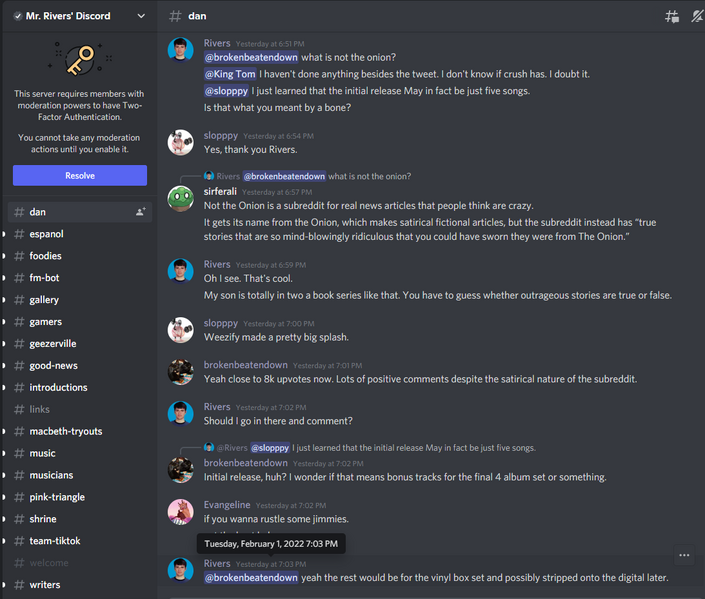
Task: Expand the espanol channel arrow
Action: 4,234
